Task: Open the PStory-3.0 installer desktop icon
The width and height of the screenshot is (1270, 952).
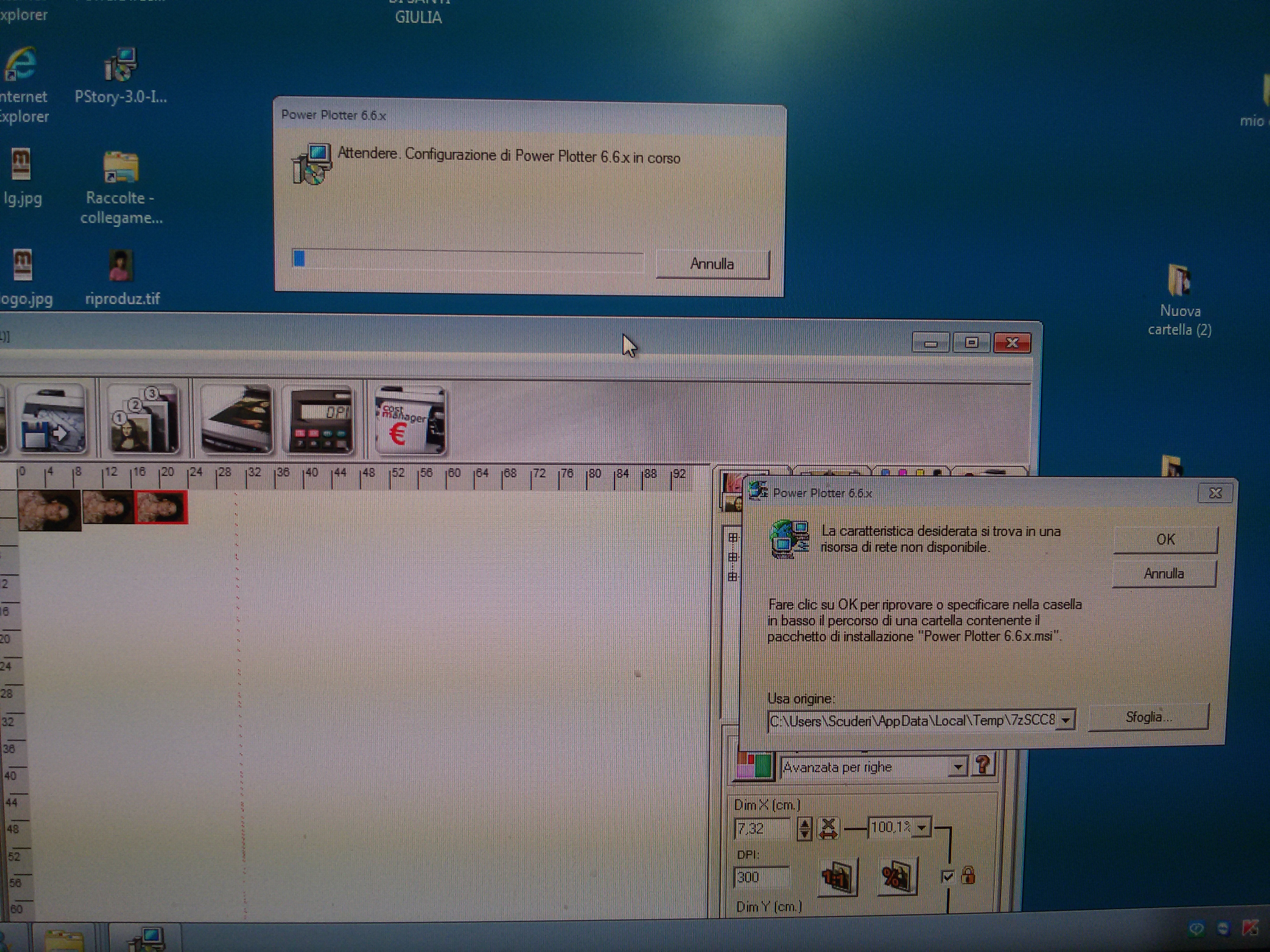Action: [x=121, y=76]
